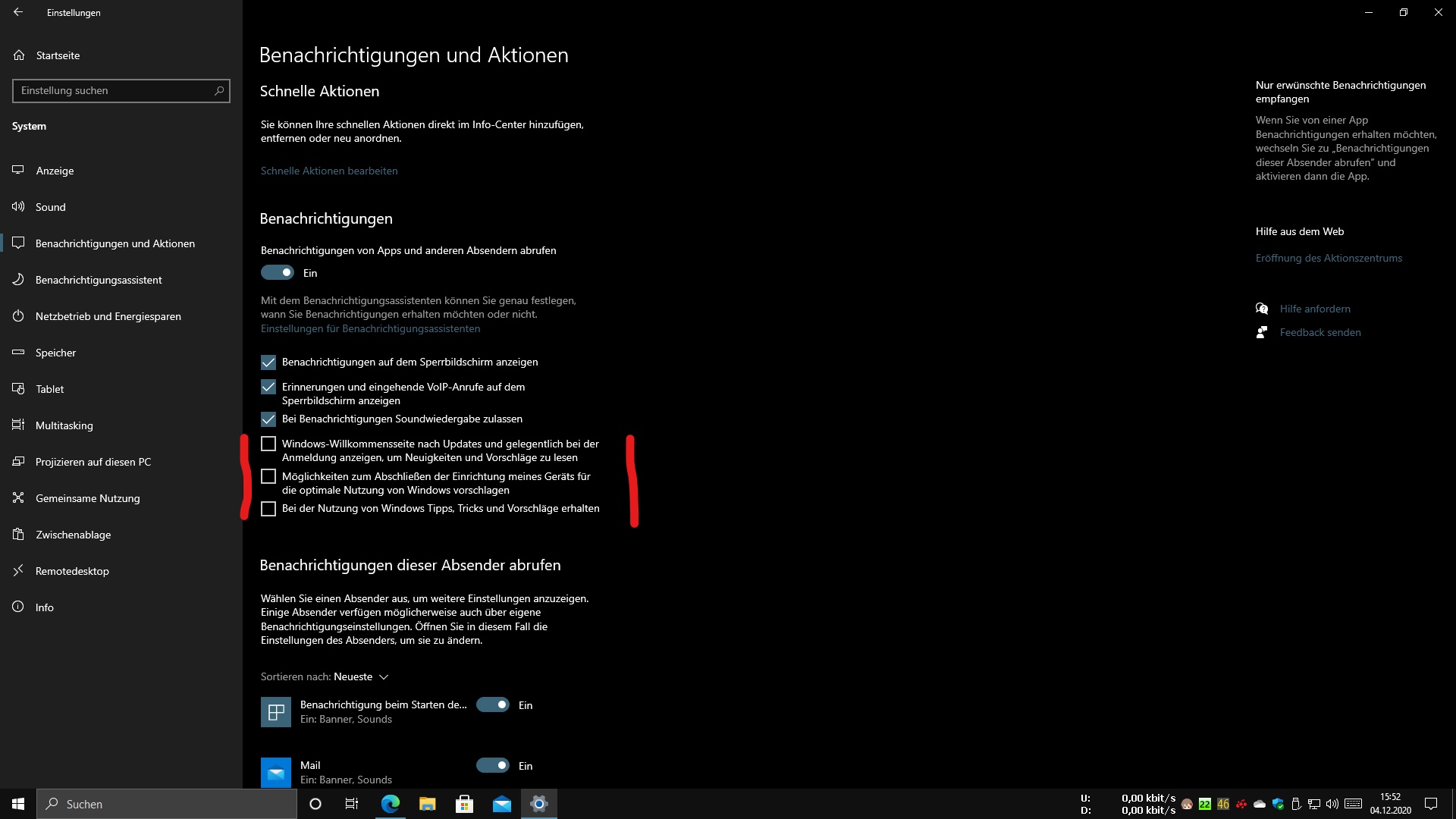The image size is (1456, 819).
Task: Click the Cortana circle icon
Action: click(315, 804)
